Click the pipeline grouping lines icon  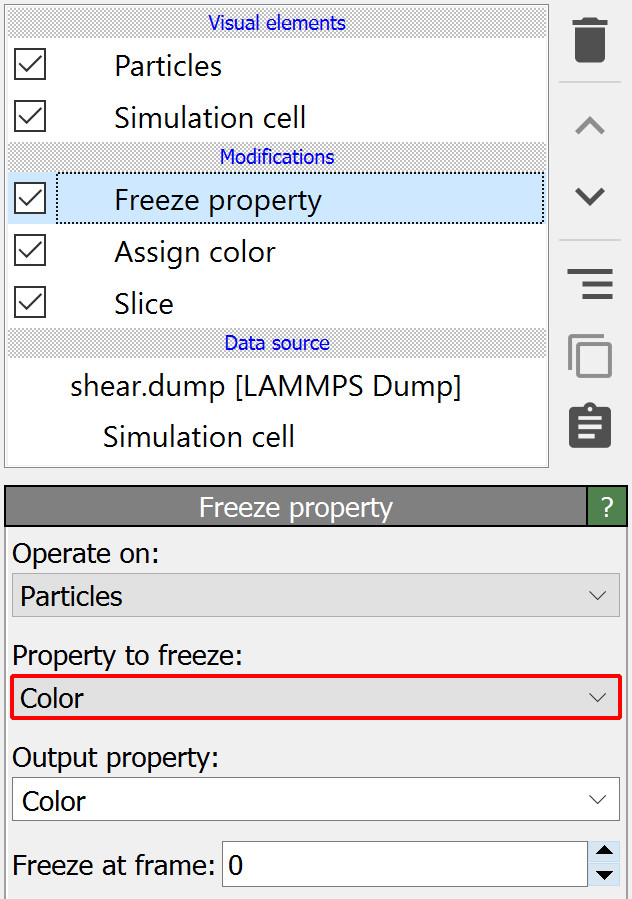click(590, 284)
